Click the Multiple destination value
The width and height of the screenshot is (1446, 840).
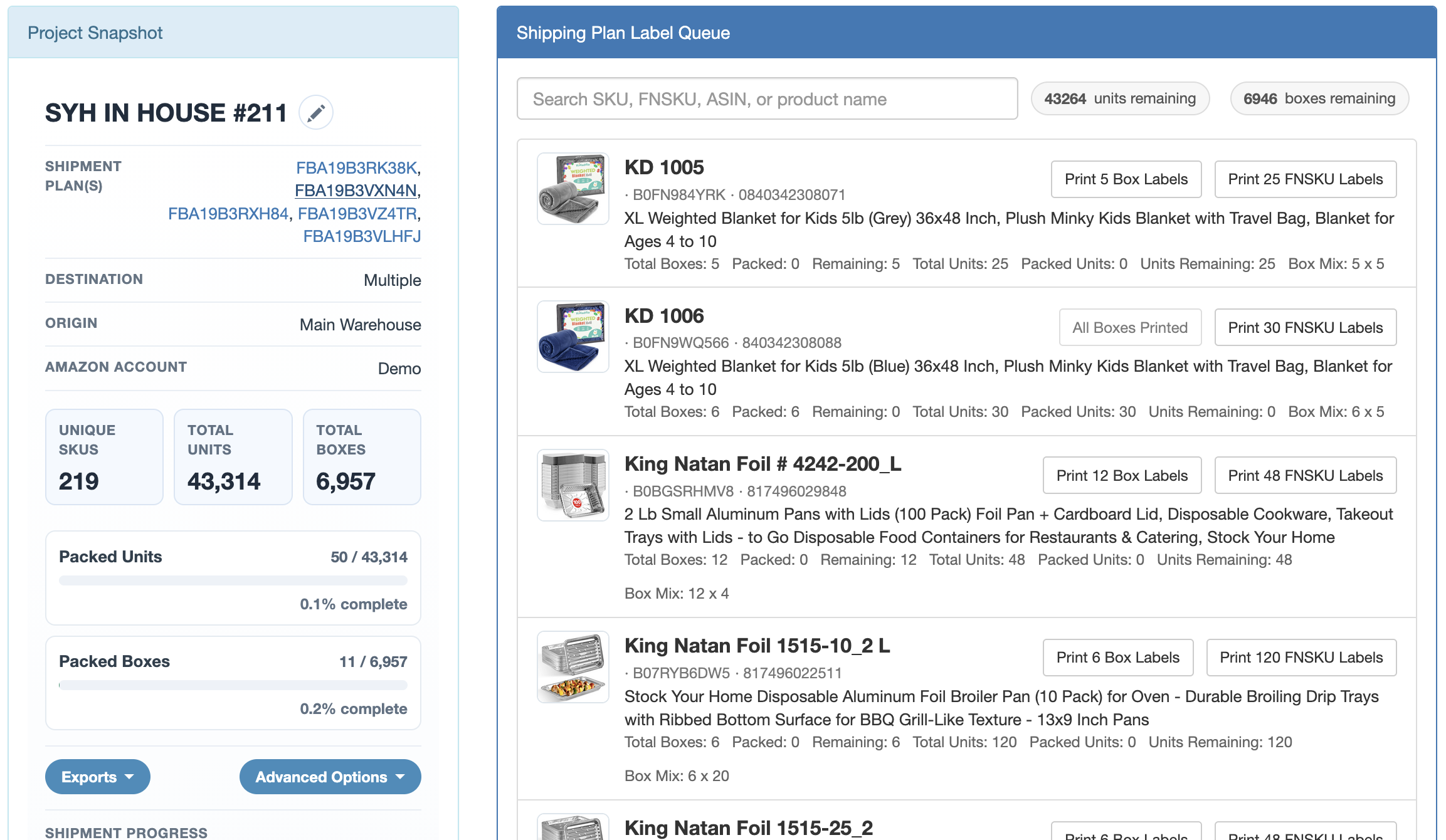pos(393,280)
